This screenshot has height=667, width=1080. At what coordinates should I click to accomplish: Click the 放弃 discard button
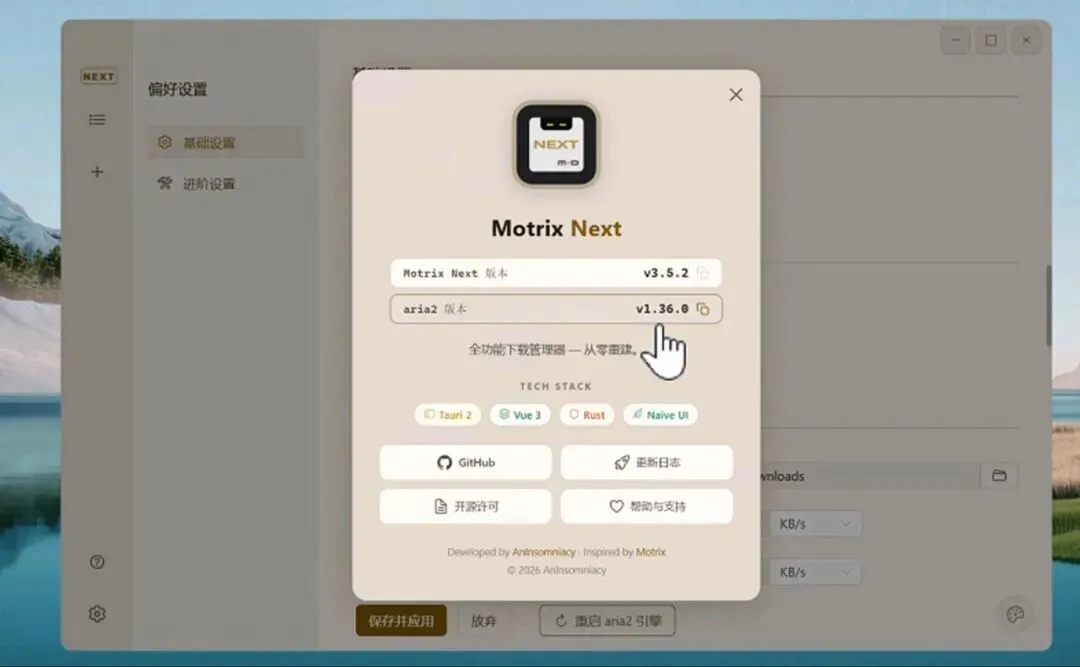coord(484,621)
